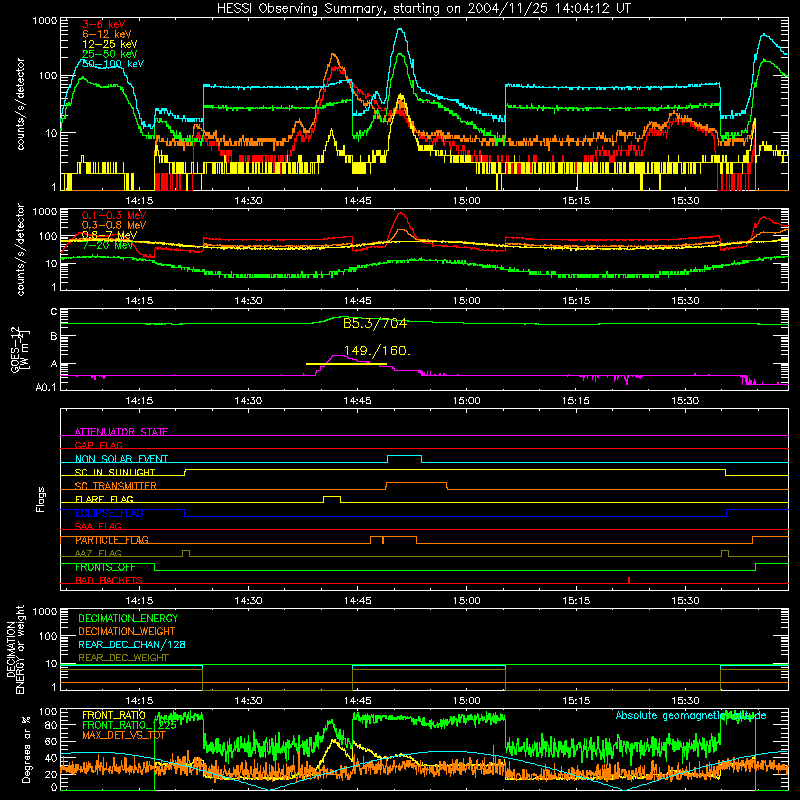This screenshot has width=800, height=800.
Task: Click the Absolute geomagnetic latitude label
Action: coord(691,715)
